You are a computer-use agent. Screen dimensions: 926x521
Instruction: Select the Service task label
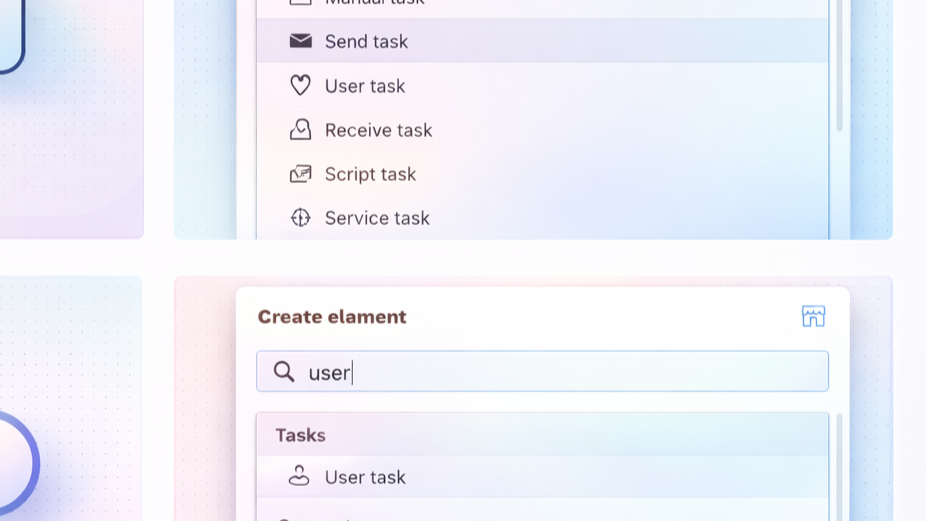377,218
